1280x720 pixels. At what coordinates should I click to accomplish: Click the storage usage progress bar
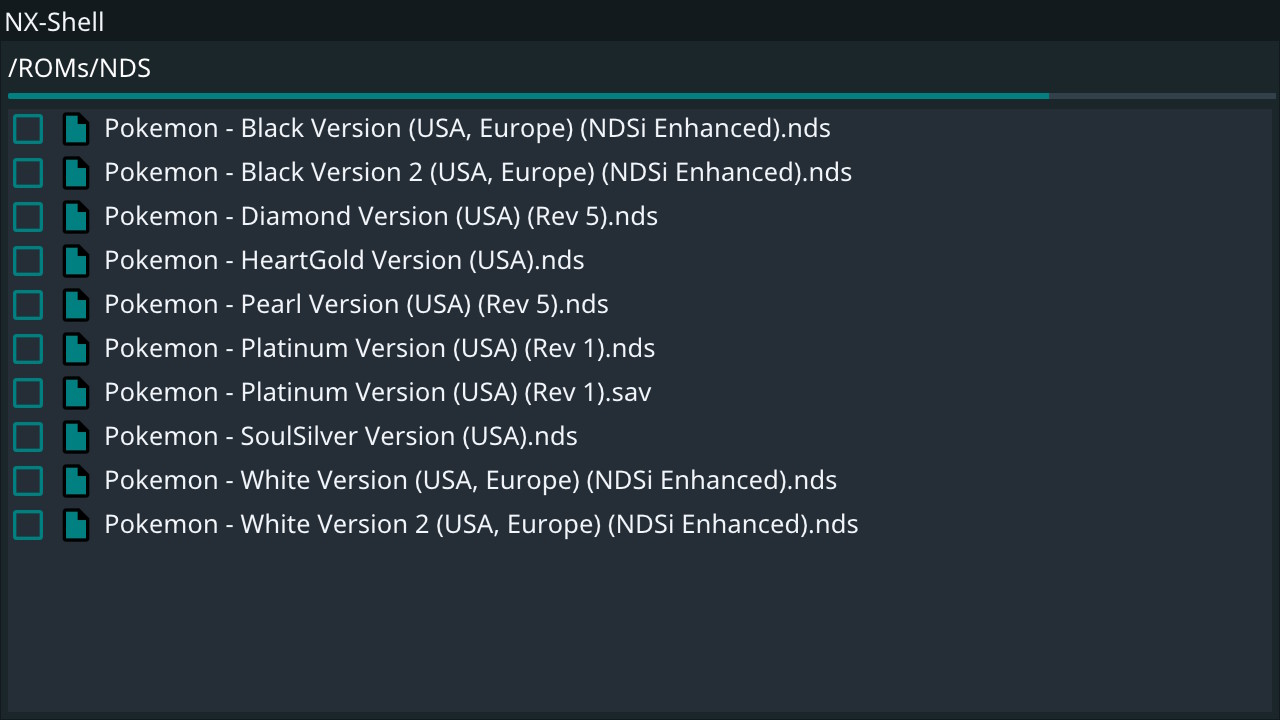coord(642,96)
